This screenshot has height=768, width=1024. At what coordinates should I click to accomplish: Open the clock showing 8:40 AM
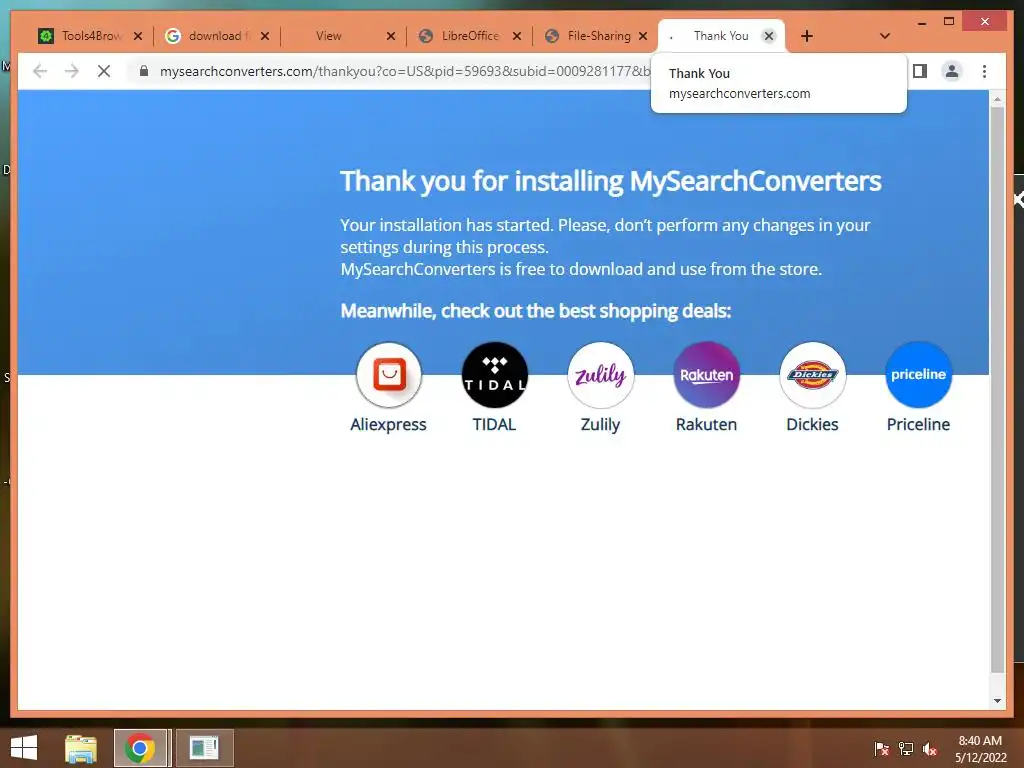click(981, 749)
